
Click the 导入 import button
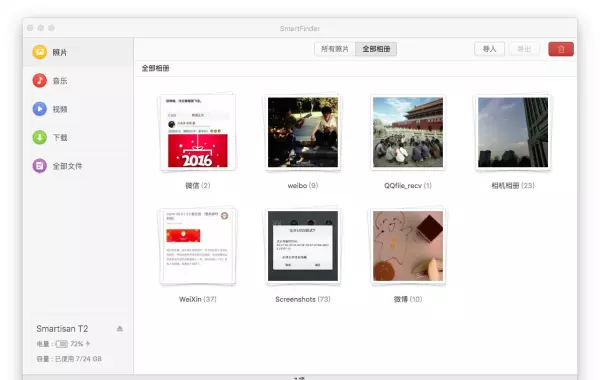point(489,49)
